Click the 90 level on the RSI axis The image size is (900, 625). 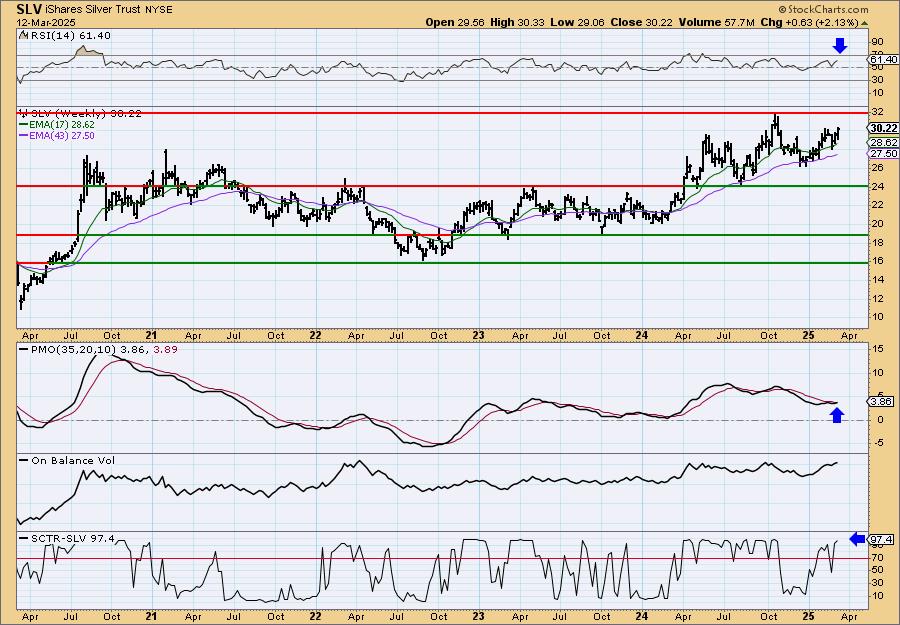[876, 42]
